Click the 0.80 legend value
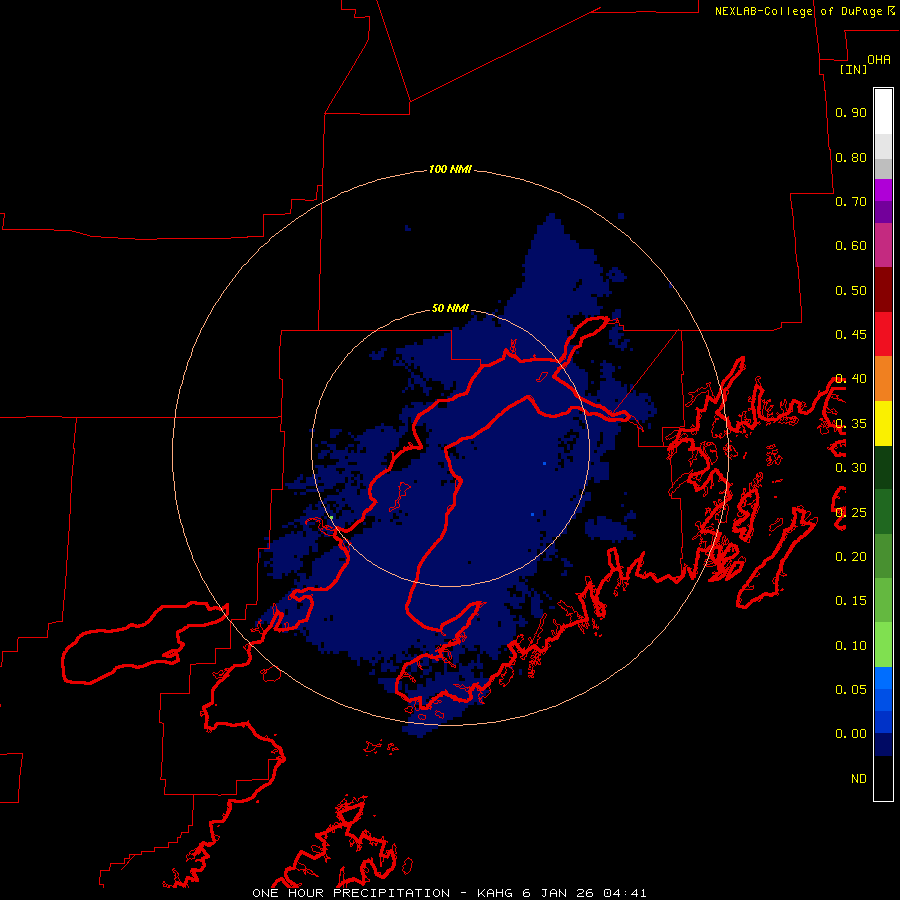 (x=851, y=157)
